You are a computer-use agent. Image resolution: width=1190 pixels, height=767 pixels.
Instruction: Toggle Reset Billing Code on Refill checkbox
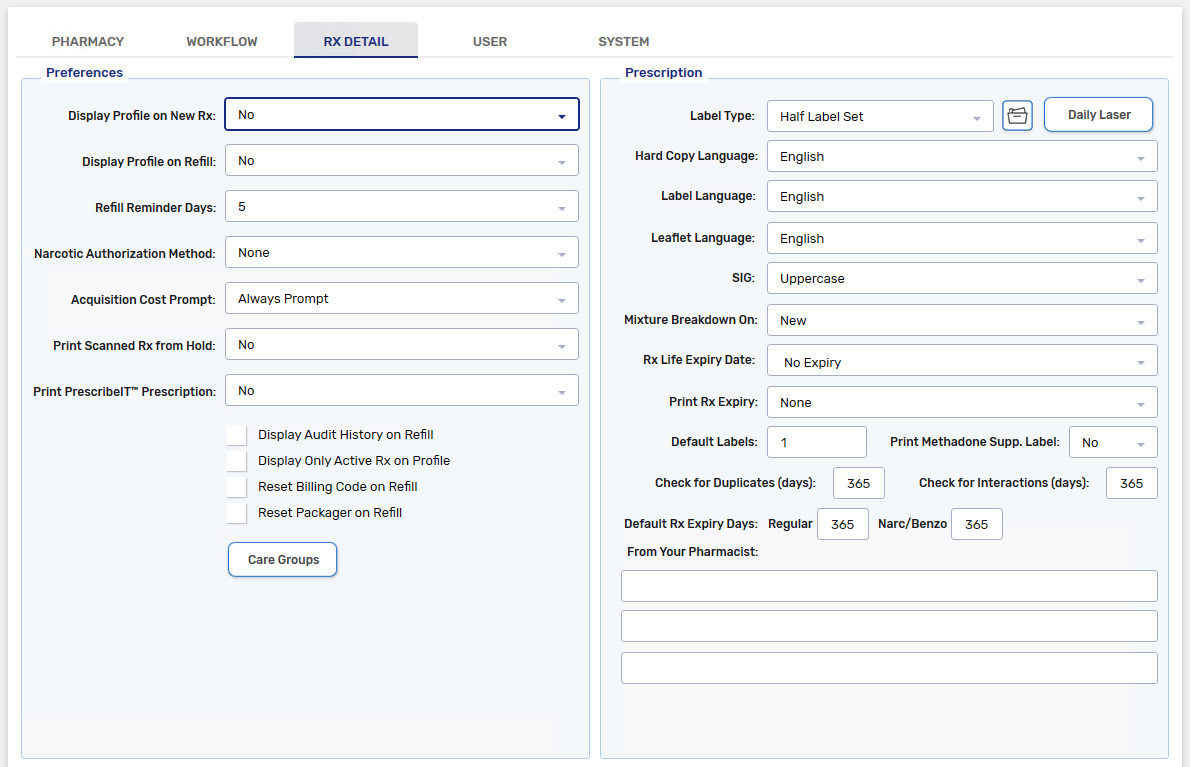point(237,487)
